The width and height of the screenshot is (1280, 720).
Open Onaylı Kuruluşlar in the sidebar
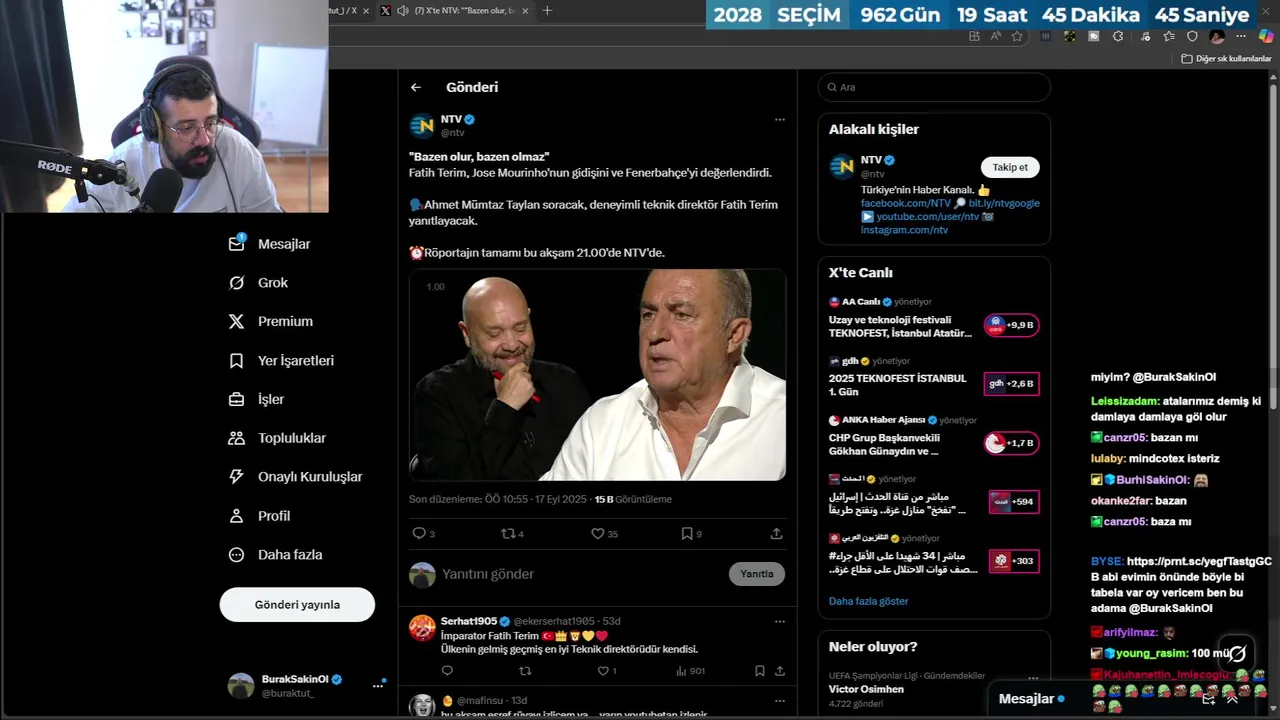[x=295, y=477]
